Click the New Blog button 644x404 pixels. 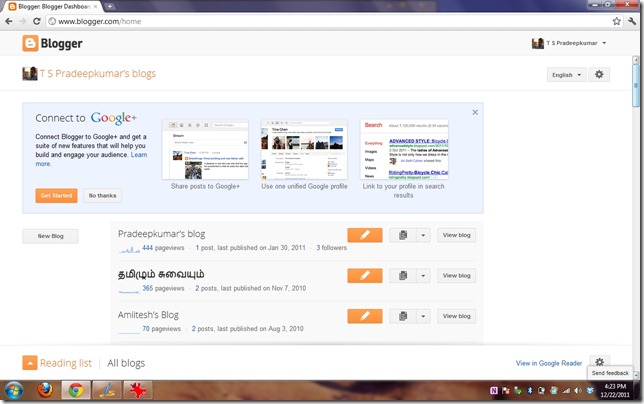[x=51, y=236]
